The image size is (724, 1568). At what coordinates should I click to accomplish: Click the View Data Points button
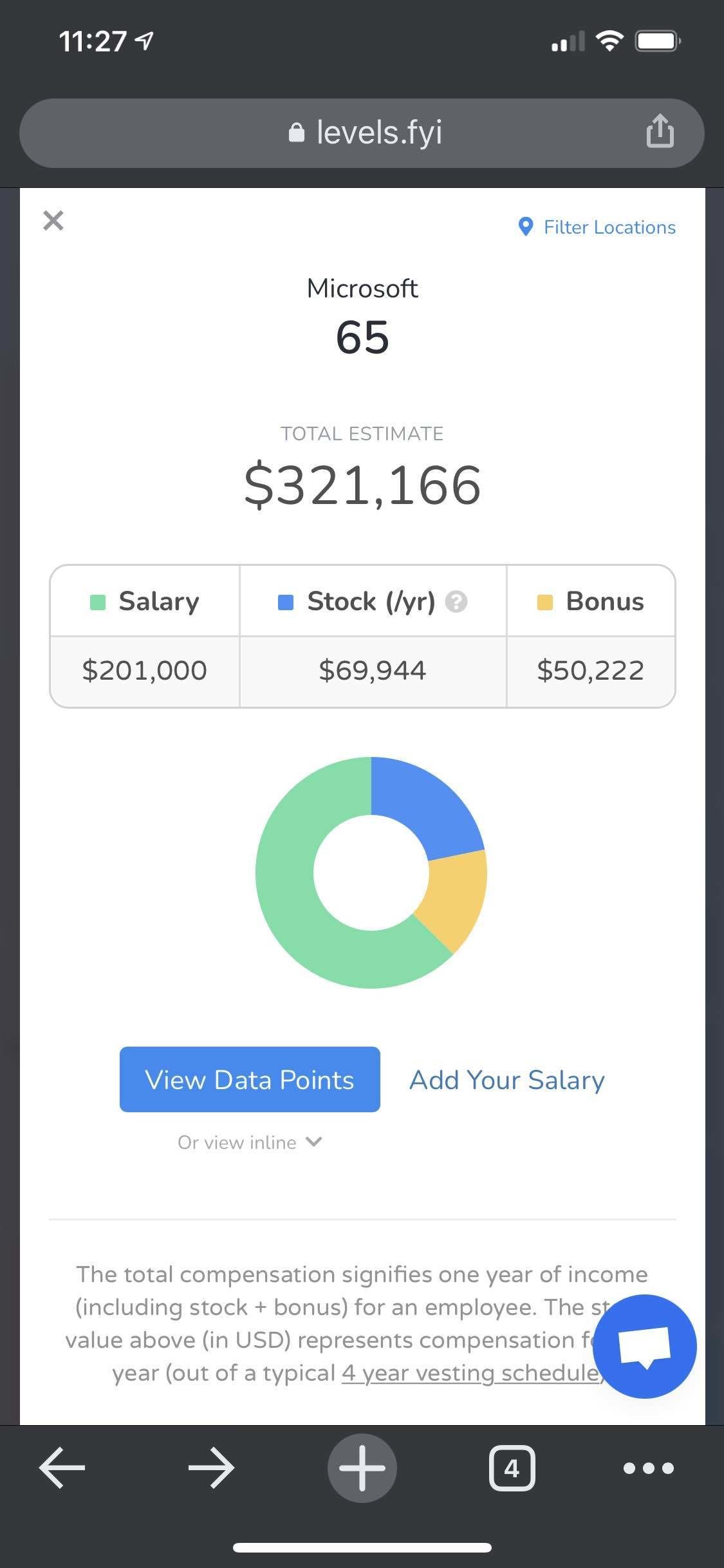pos(250,1079)
